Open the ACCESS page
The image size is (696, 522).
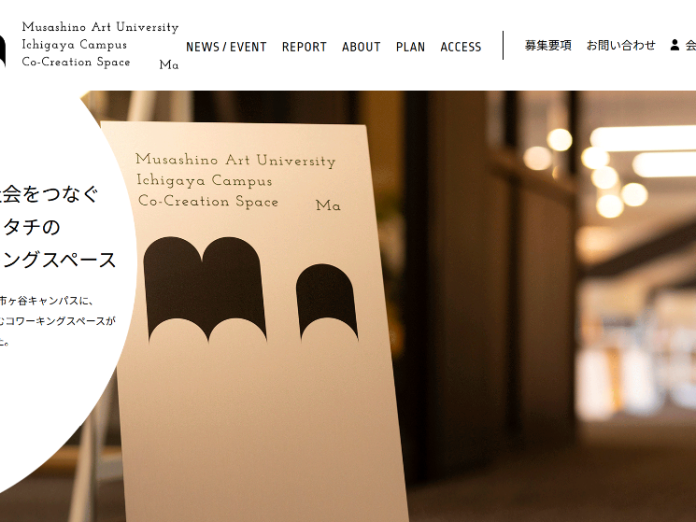(x=461, y=47)
